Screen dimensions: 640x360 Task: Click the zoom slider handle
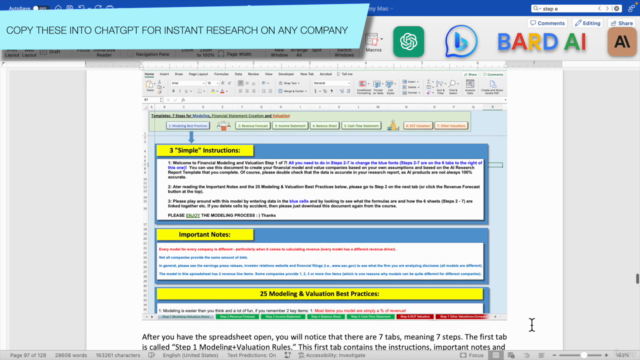(x=584, y=355)
